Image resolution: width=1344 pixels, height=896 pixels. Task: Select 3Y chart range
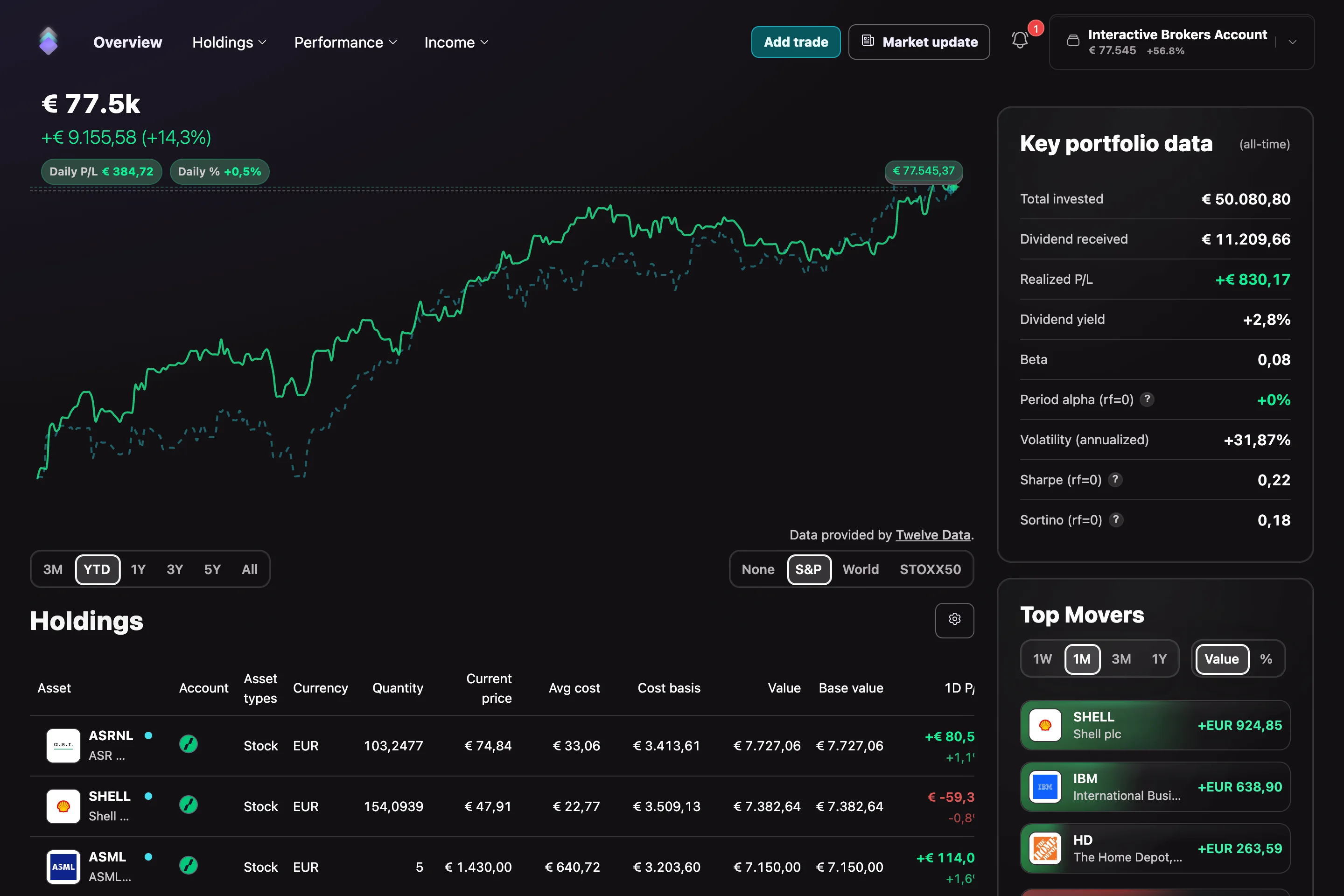coord(175,569)
